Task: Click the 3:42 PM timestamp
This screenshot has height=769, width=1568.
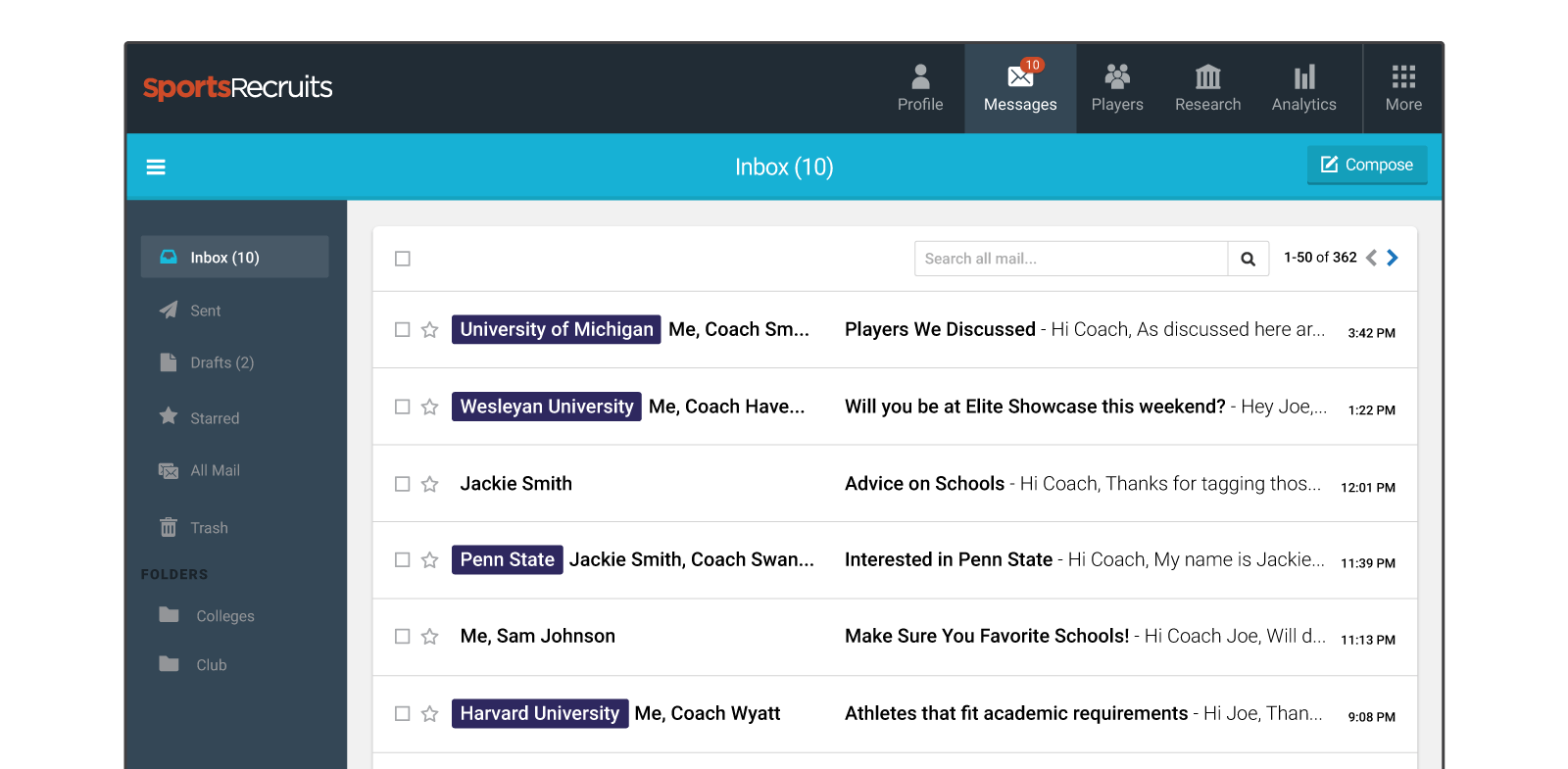Action: [1371, 333]
